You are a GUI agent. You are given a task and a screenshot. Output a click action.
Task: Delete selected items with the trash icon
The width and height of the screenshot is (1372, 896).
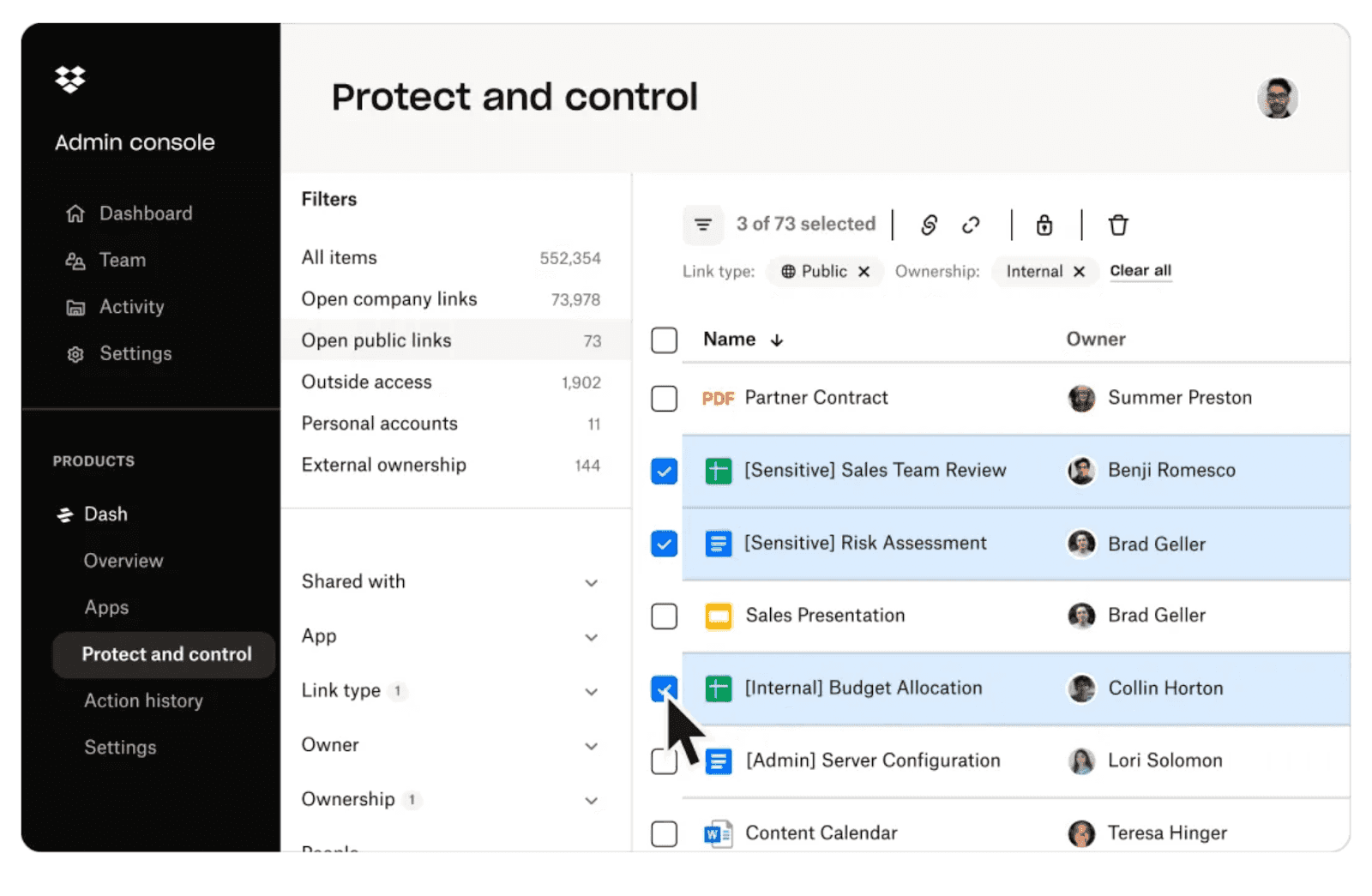coord(1118,225)
